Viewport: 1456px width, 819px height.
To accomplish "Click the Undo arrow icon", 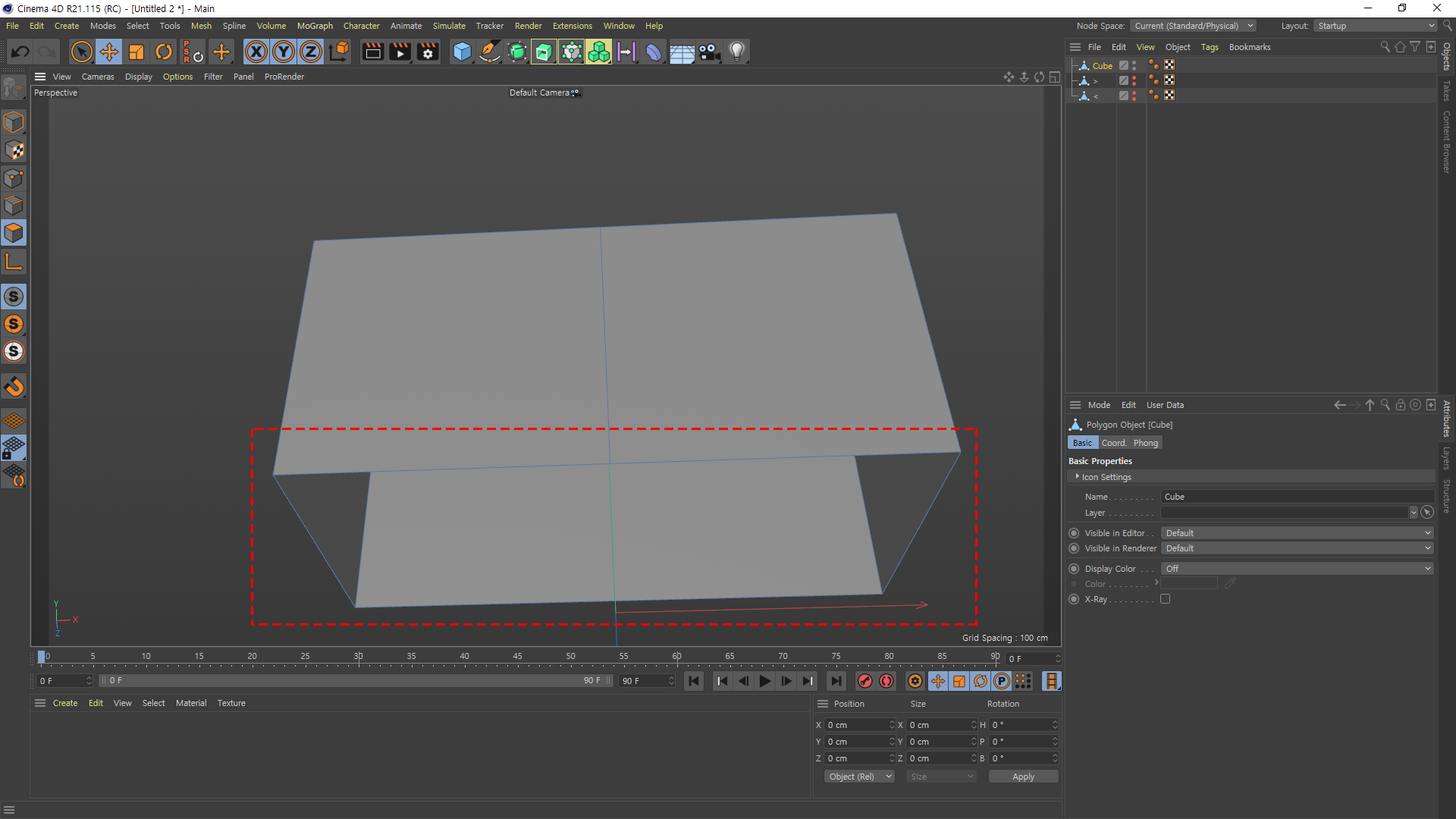I will coord(20,52).
